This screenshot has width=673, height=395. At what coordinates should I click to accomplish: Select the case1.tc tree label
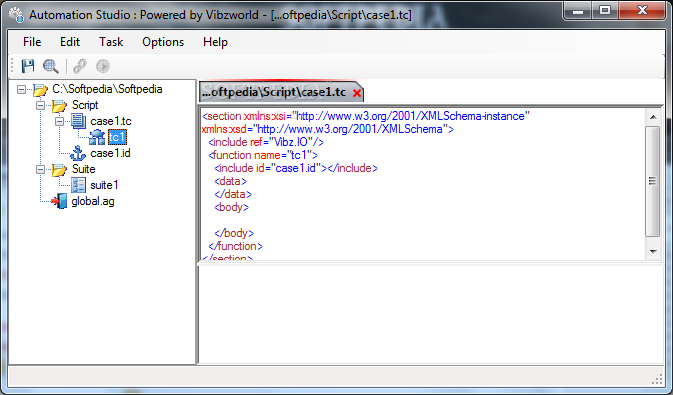tap(111, 122)
